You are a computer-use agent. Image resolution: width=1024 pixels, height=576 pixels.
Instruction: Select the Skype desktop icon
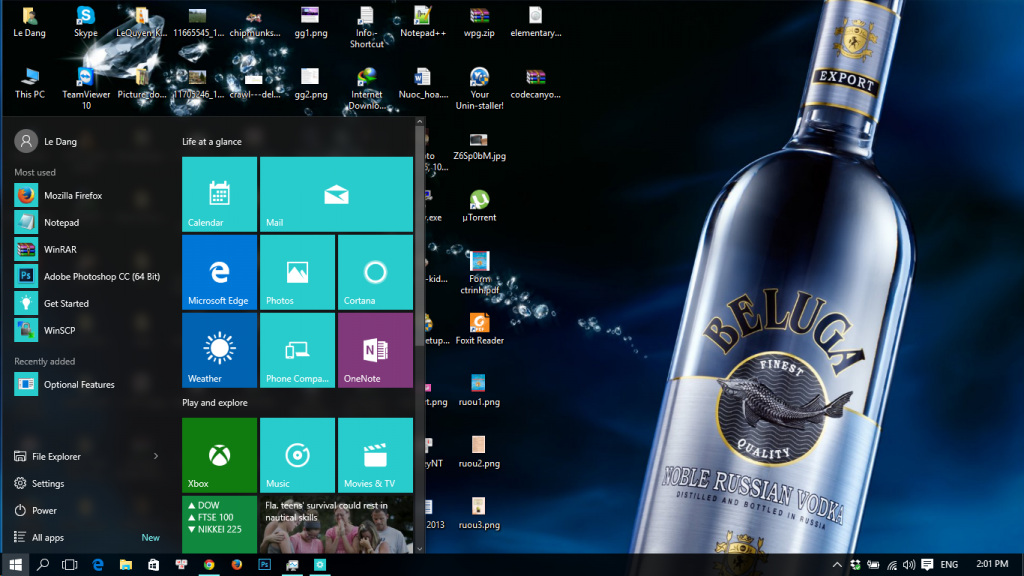point(86,22)
